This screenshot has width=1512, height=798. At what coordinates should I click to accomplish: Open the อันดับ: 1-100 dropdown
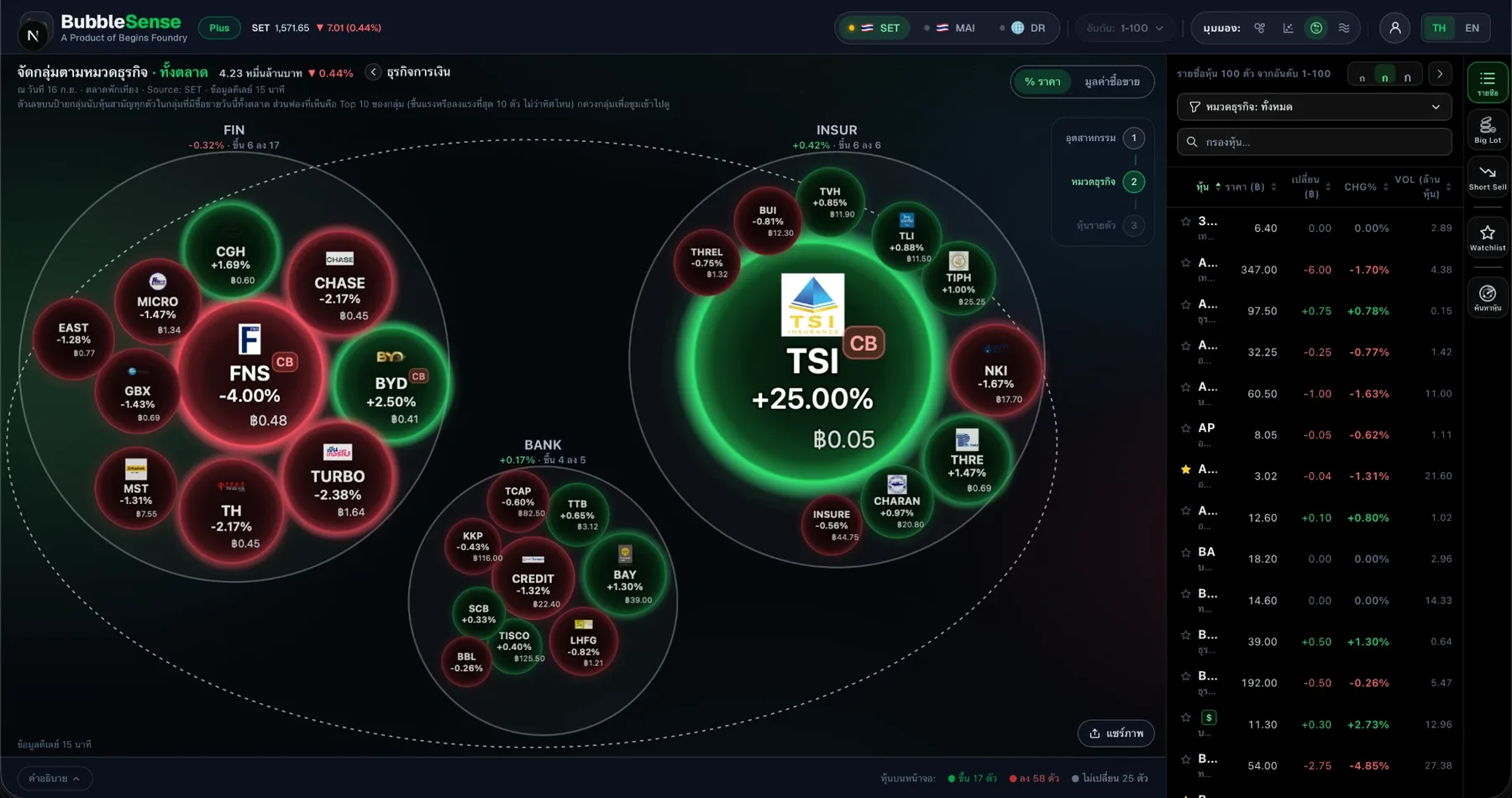point(1125,28)
